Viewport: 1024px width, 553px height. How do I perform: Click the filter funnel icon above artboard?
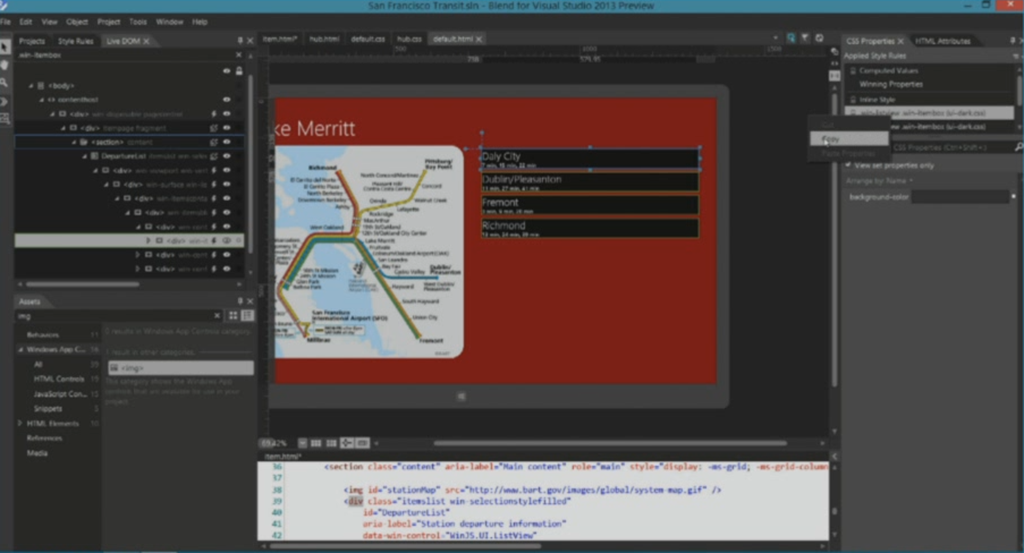[x=805, y=38]
